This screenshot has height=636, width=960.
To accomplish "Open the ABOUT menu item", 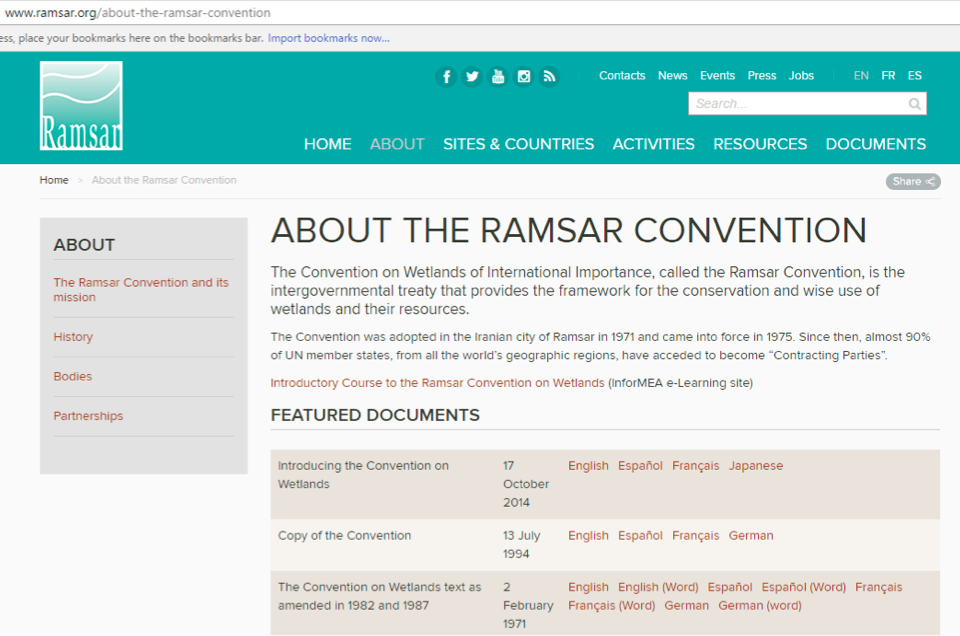I will pyautogui.click(x=397, y=144).
